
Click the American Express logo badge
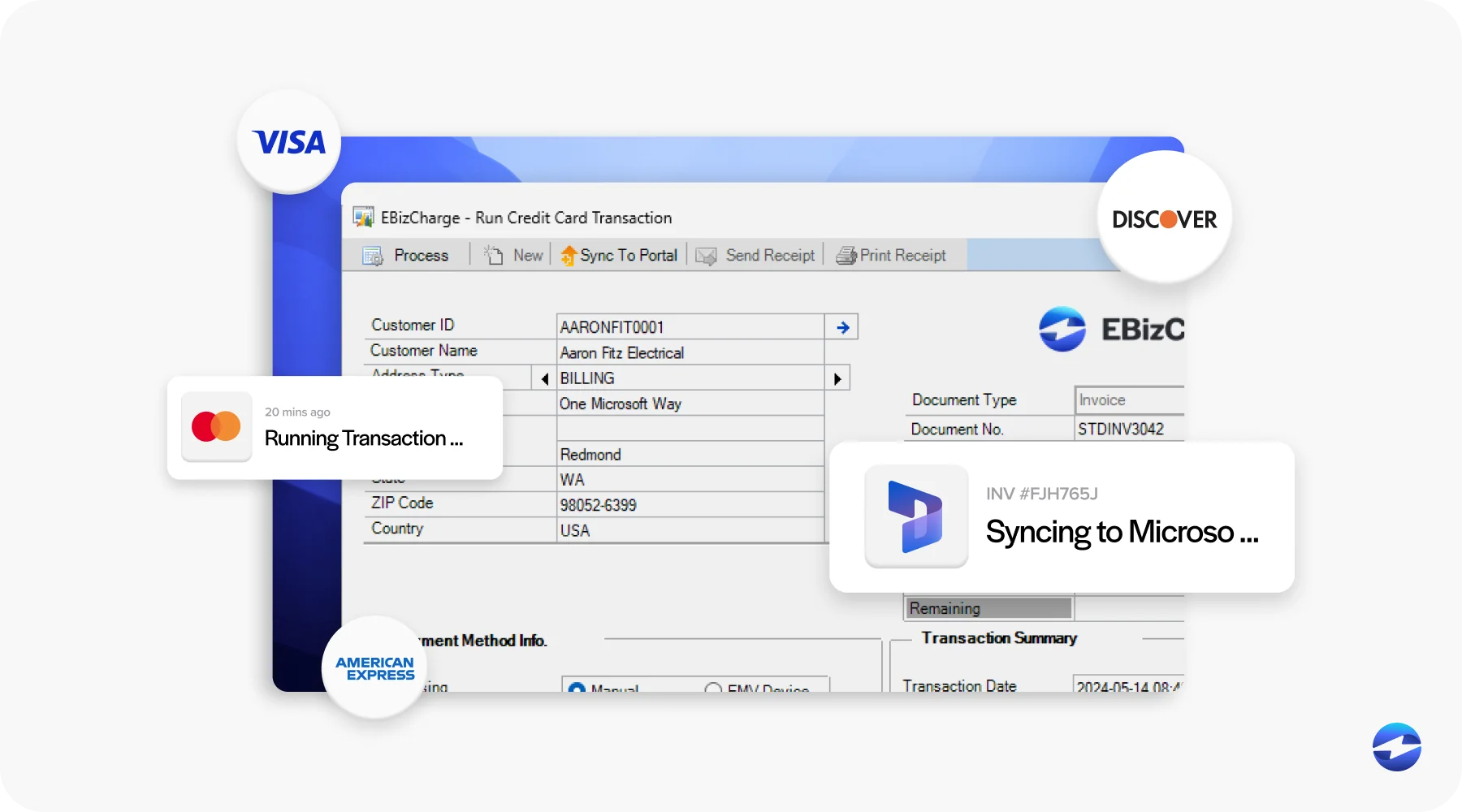tap(375, 667)
